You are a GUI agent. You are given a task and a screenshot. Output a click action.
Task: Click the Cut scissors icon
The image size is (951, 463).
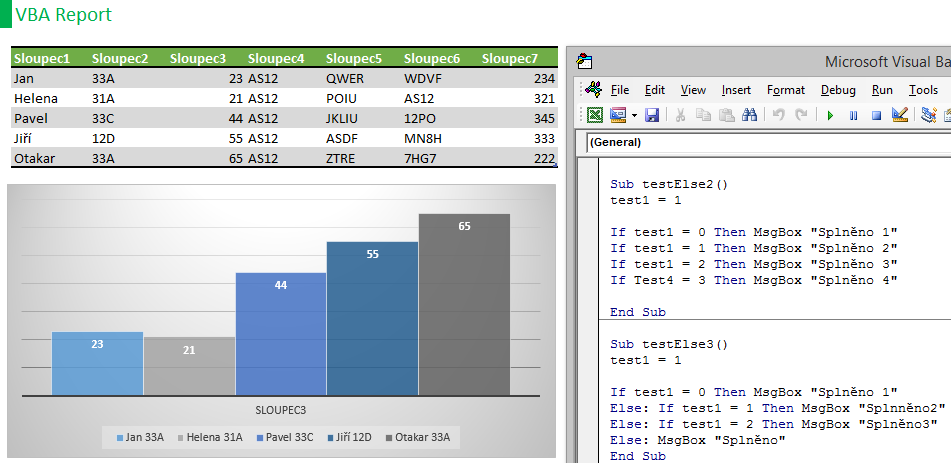click(680, 115)
